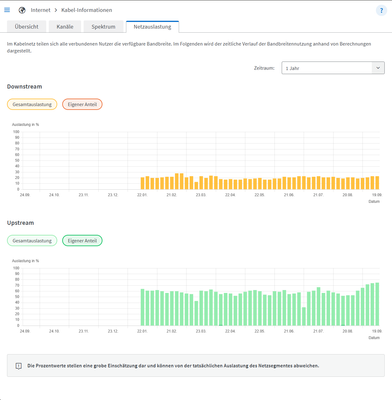Click the Kabel-Informationen breadcrumb

click(87, 10)
